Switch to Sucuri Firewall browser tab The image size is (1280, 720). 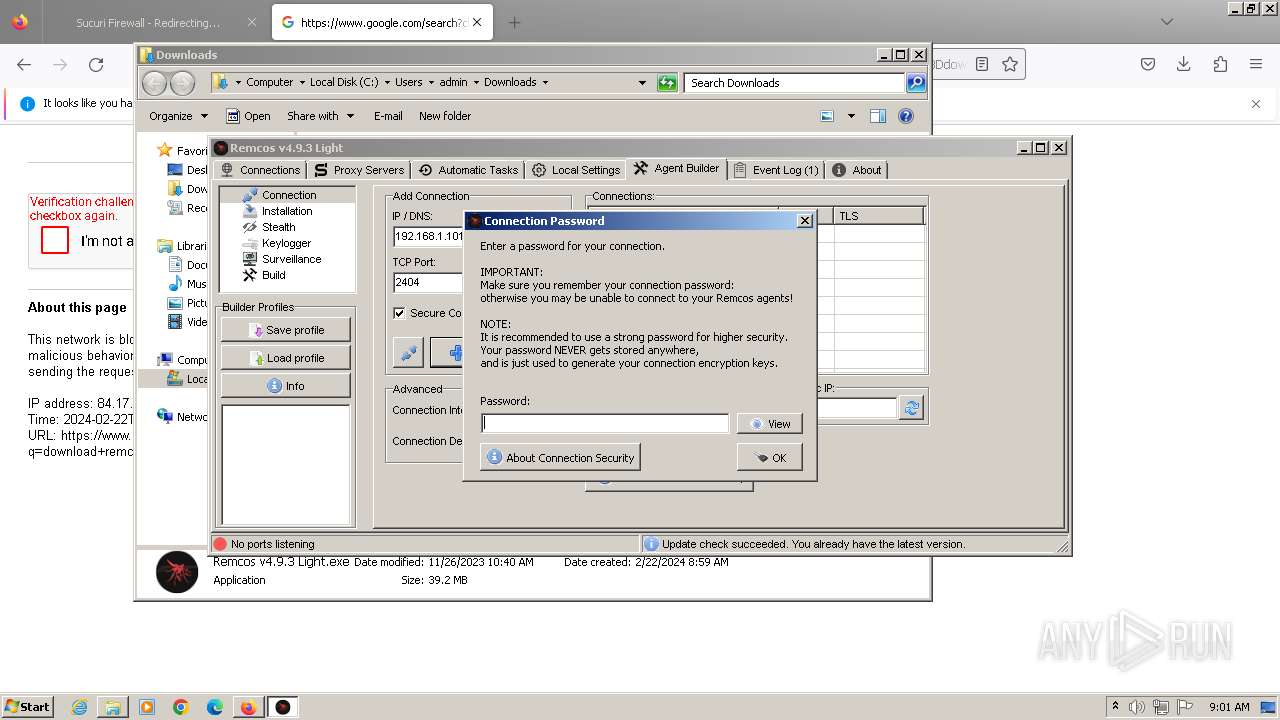pyautogui.click(x=150, y=22)
